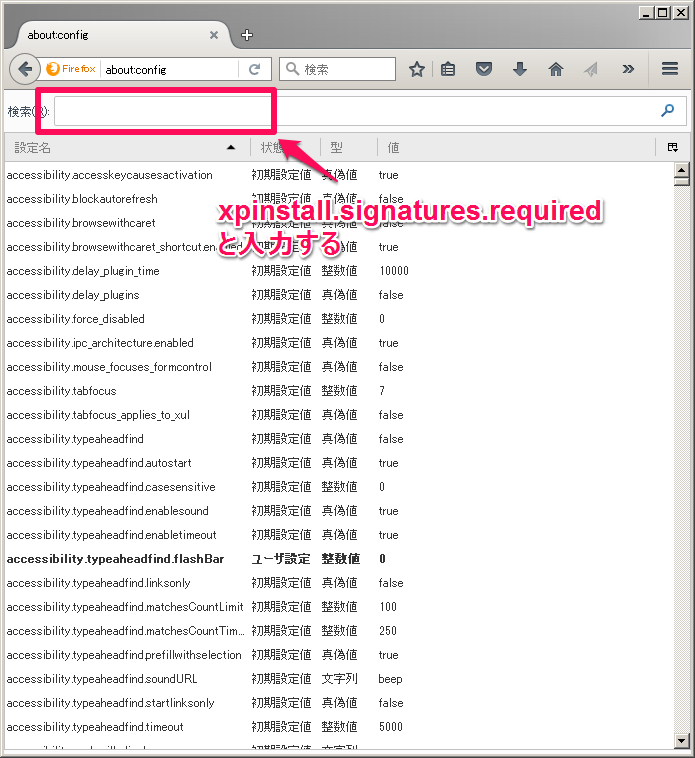The height and width of the screenshot is (758, 695).
Task: Maximize the Firefox window
Action: [x=663, y=13]
